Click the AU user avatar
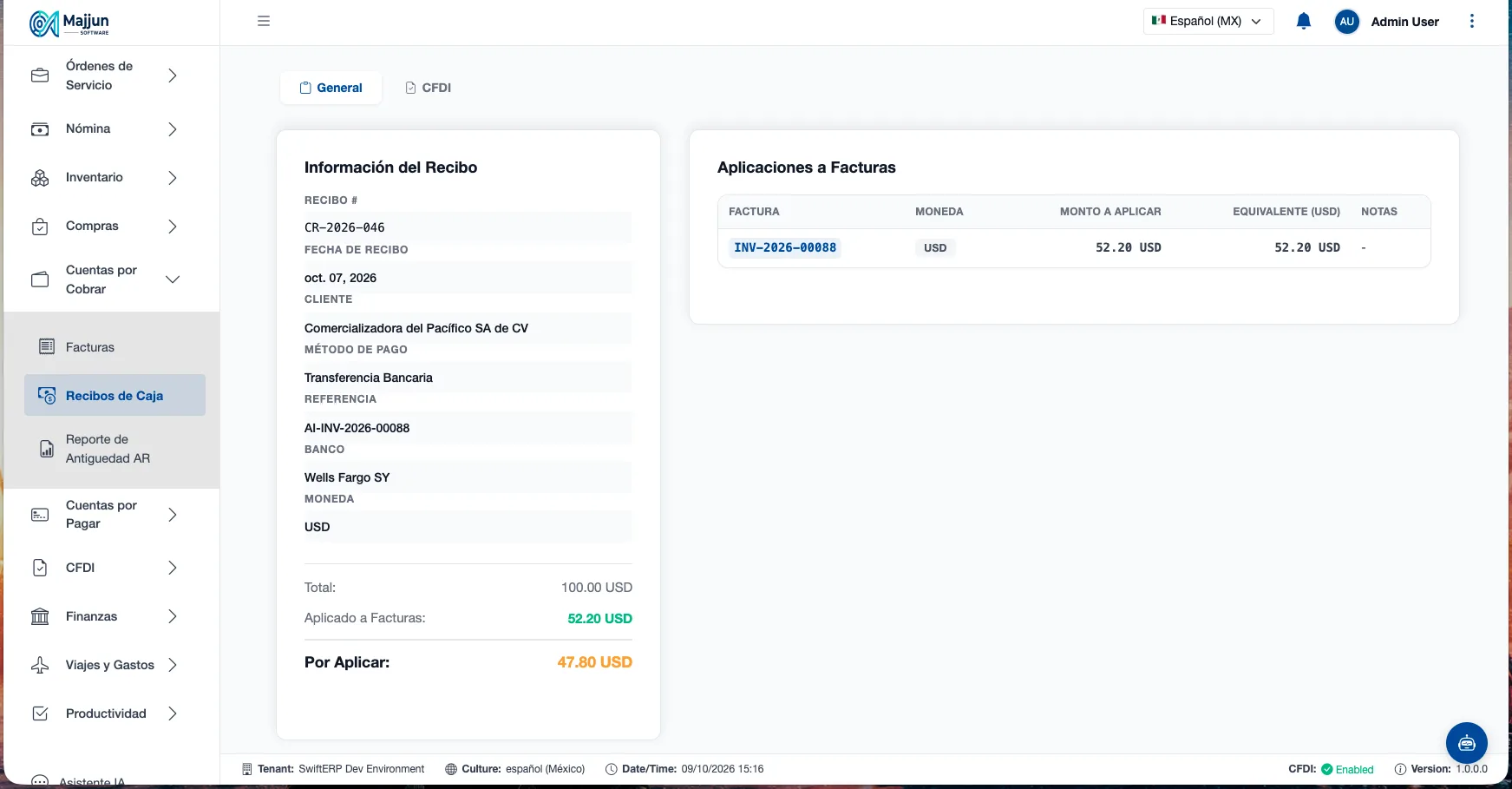The image size is (1512, 789). (1346, 22)
